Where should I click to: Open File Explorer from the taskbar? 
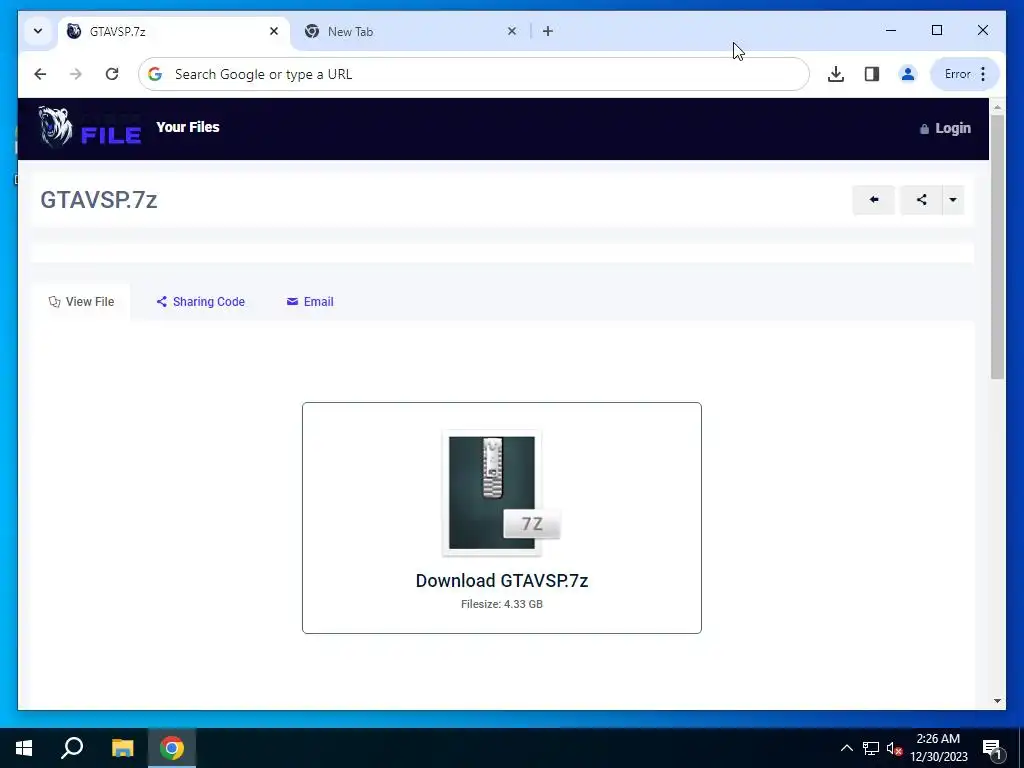pos(122,748)
